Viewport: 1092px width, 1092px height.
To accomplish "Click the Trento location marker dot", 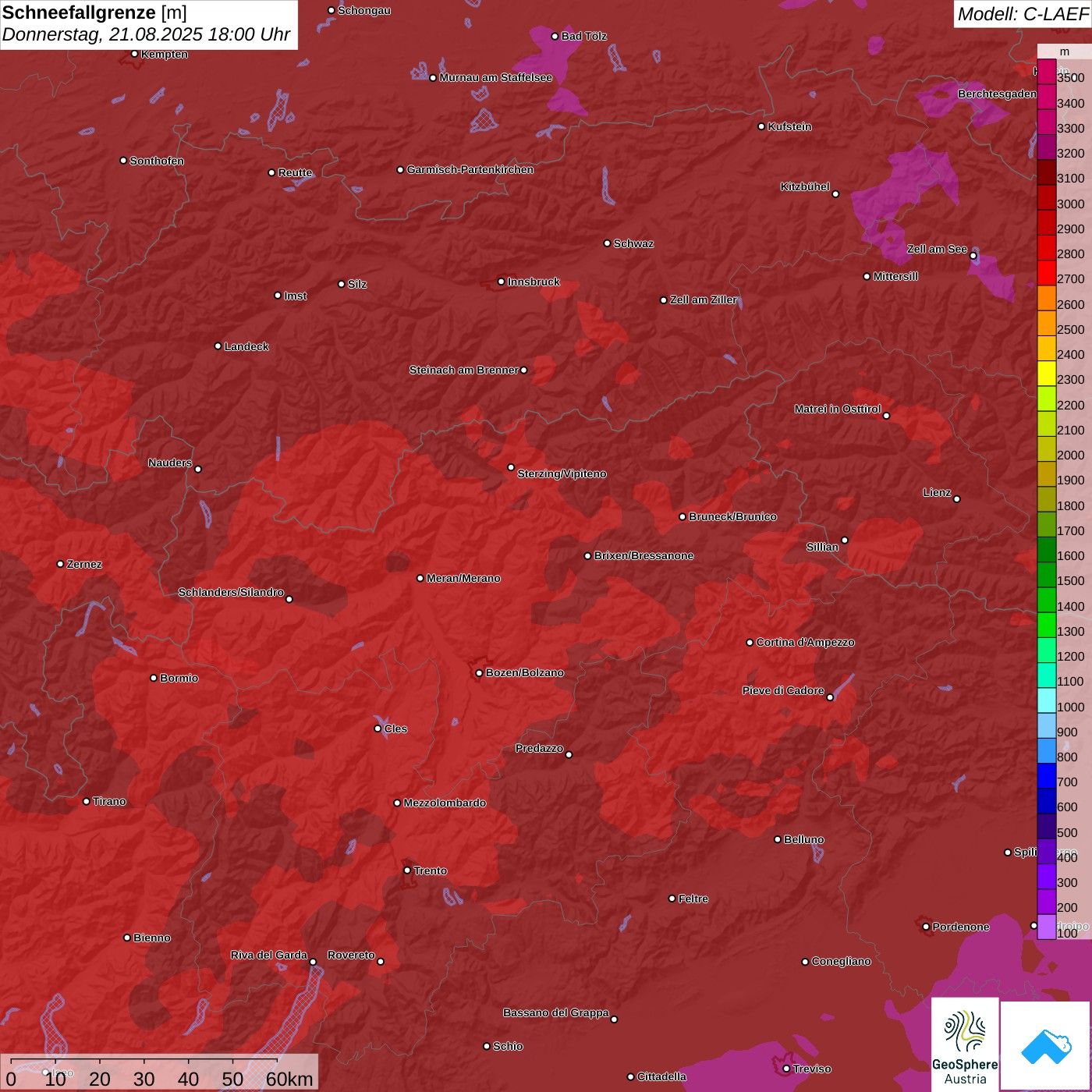I will coord(407,870).
